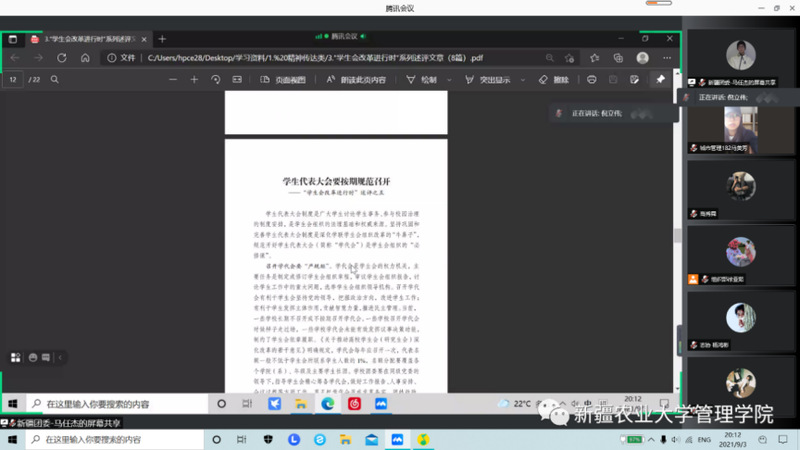The height and width of the screenshot is (450, 800).
Task: Zoom in the PDF with plus icon
Action: coord(194,79)
